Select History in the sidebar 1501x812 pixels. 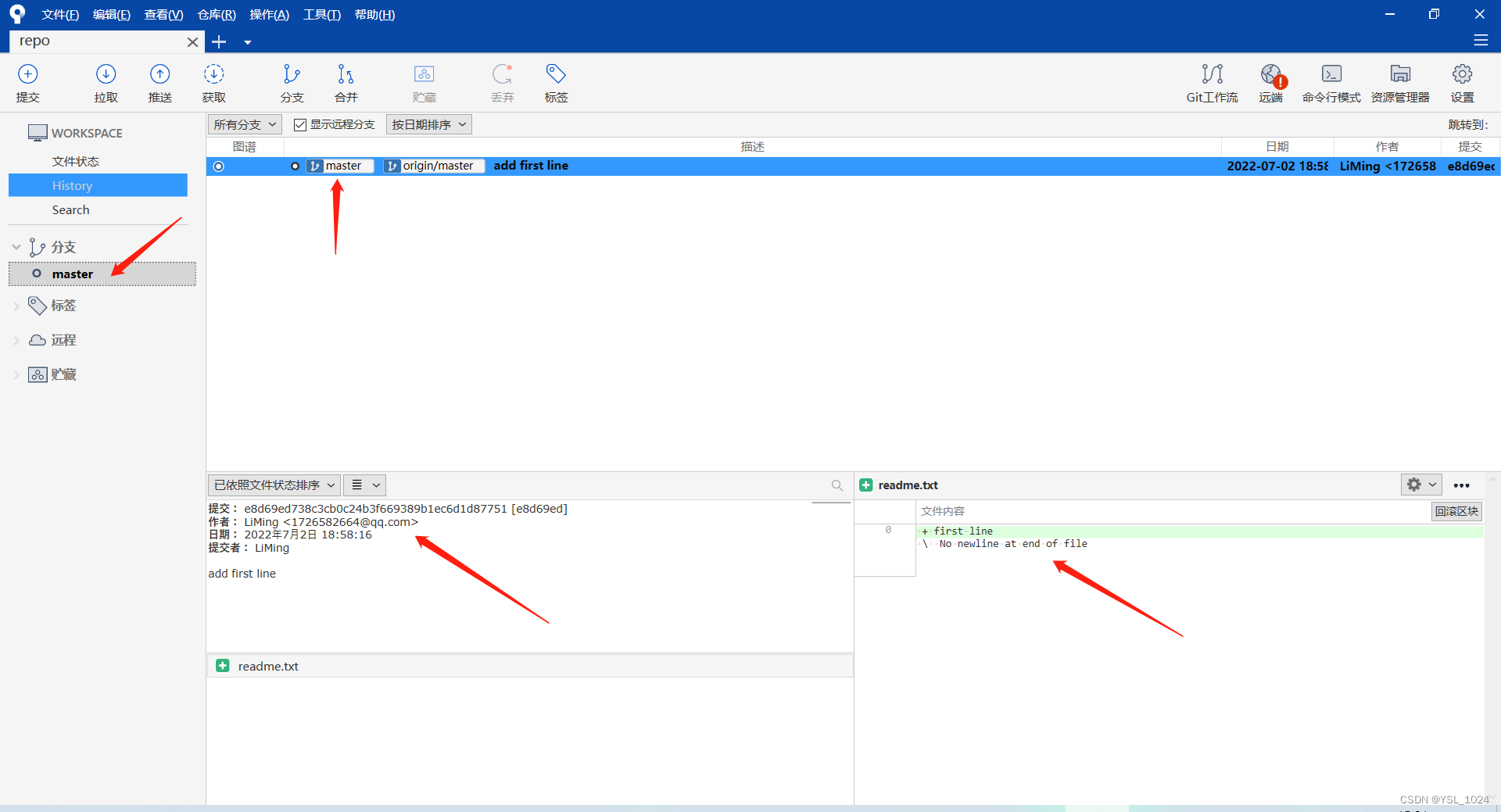(98, 185)
